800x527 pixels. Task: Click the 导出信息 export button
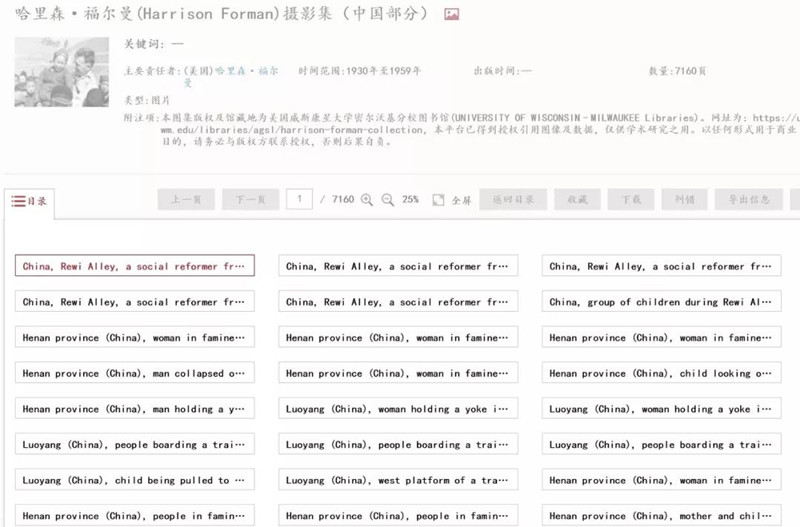[x=748, y=200]
